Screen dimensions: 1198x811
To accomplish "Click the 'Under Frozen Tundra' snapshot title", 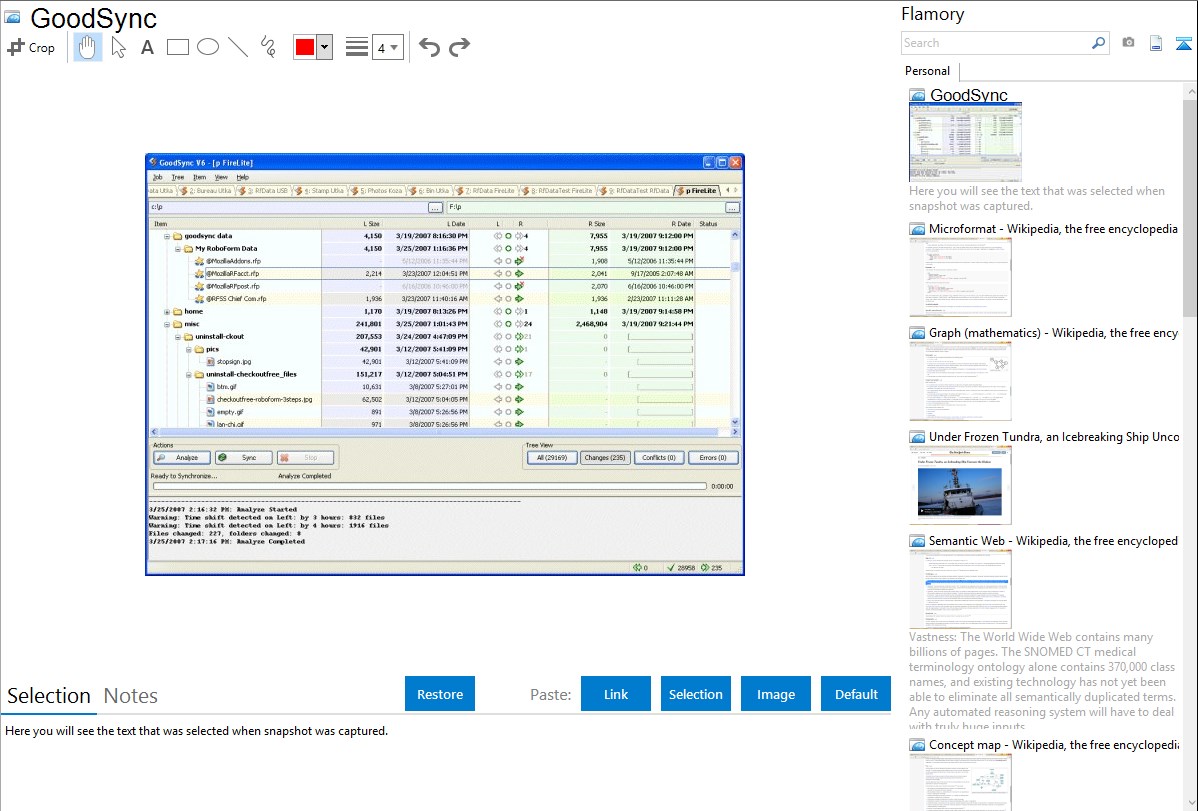I will 1054,437.
